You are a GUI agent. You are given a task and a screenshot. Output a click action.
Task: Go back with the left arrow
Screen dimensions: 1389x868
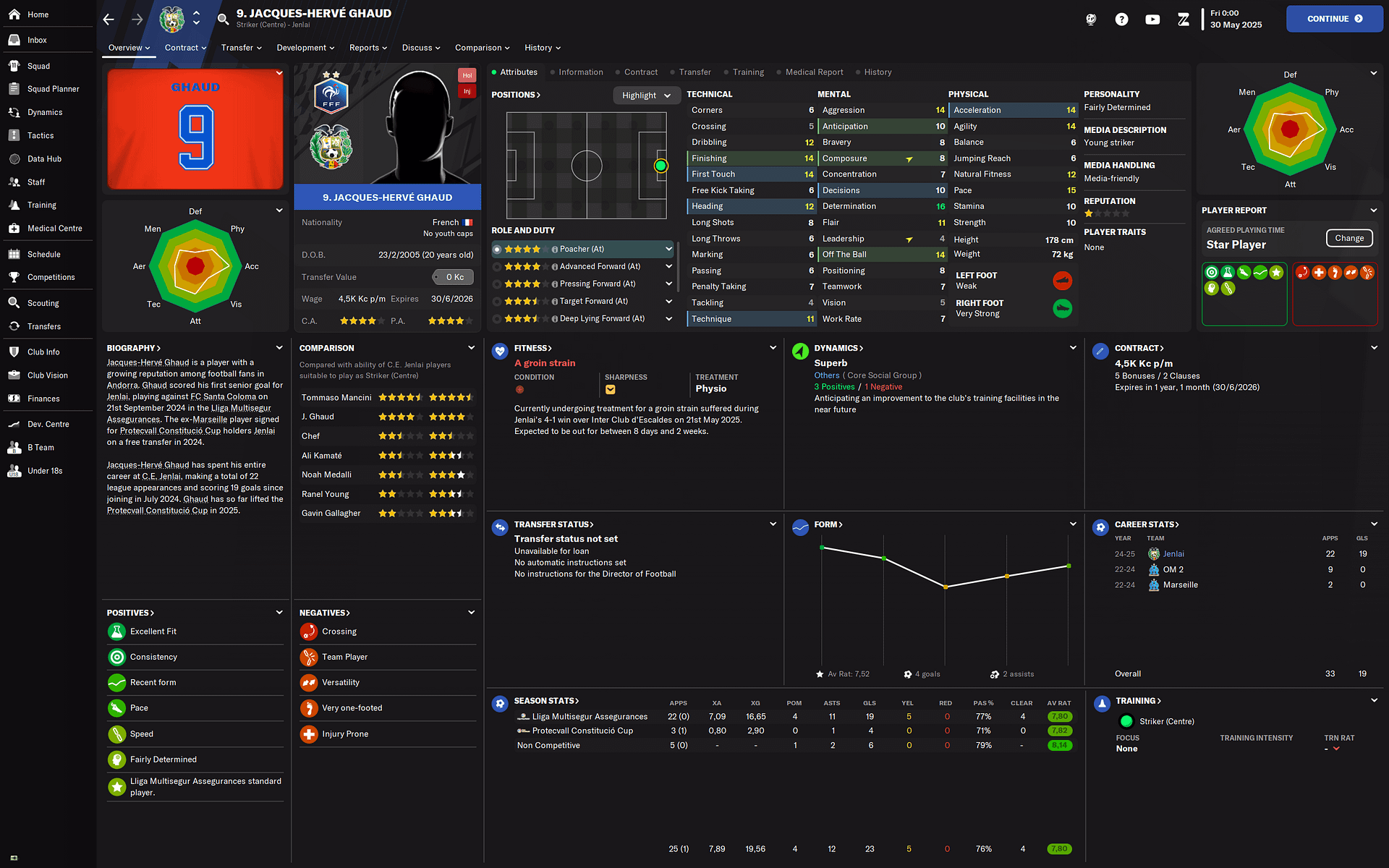(109, 20)
